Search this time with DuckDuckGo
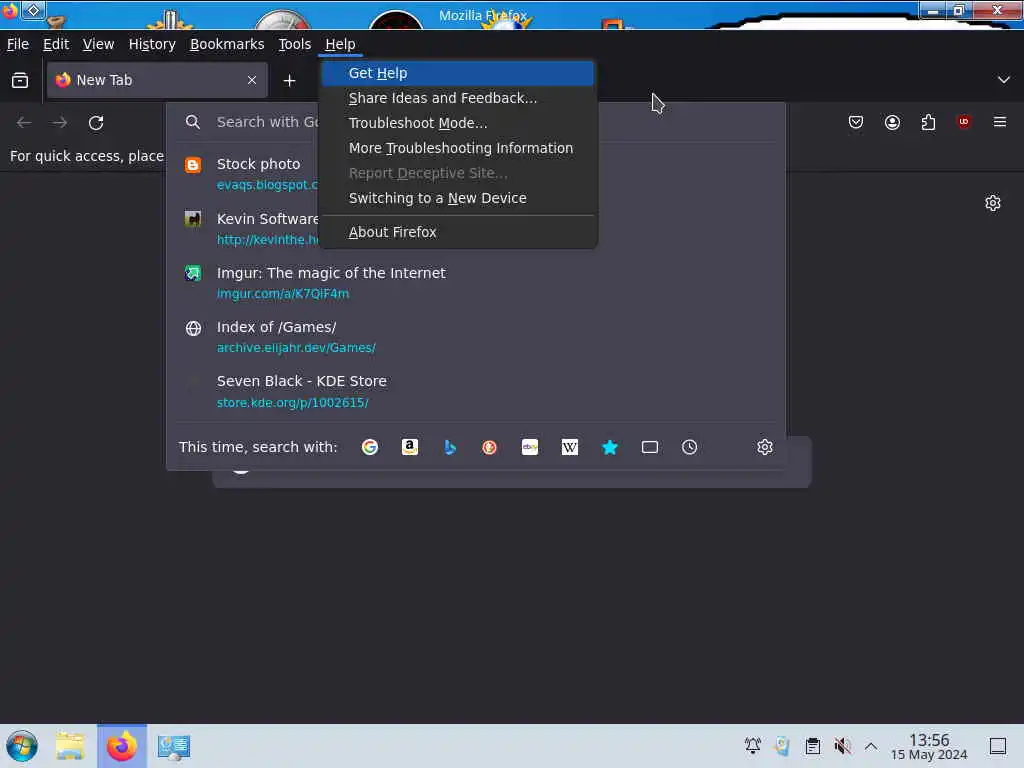Screen dimensions: 1024x768 [x=489, y=447]
